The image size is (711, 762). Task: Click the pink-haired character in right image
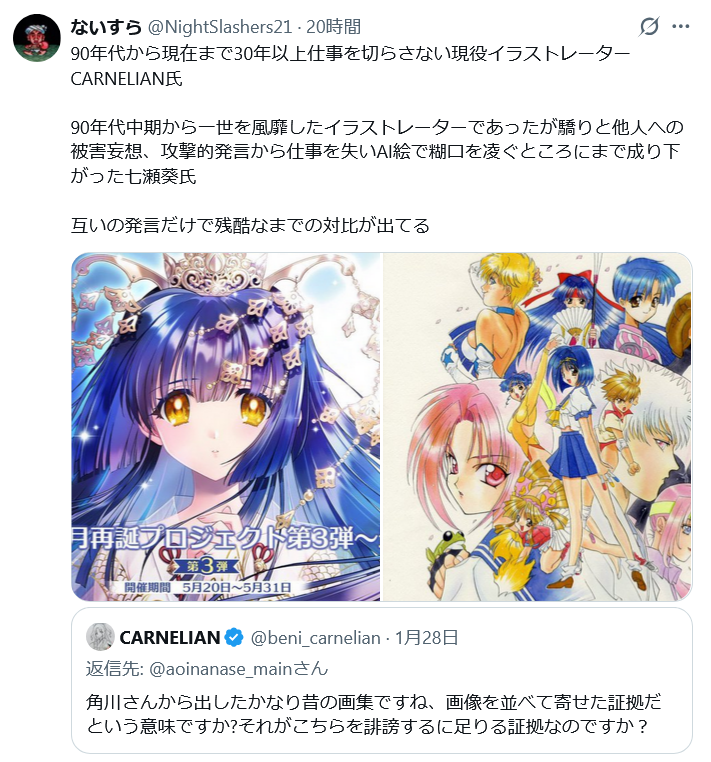[459, 447]
